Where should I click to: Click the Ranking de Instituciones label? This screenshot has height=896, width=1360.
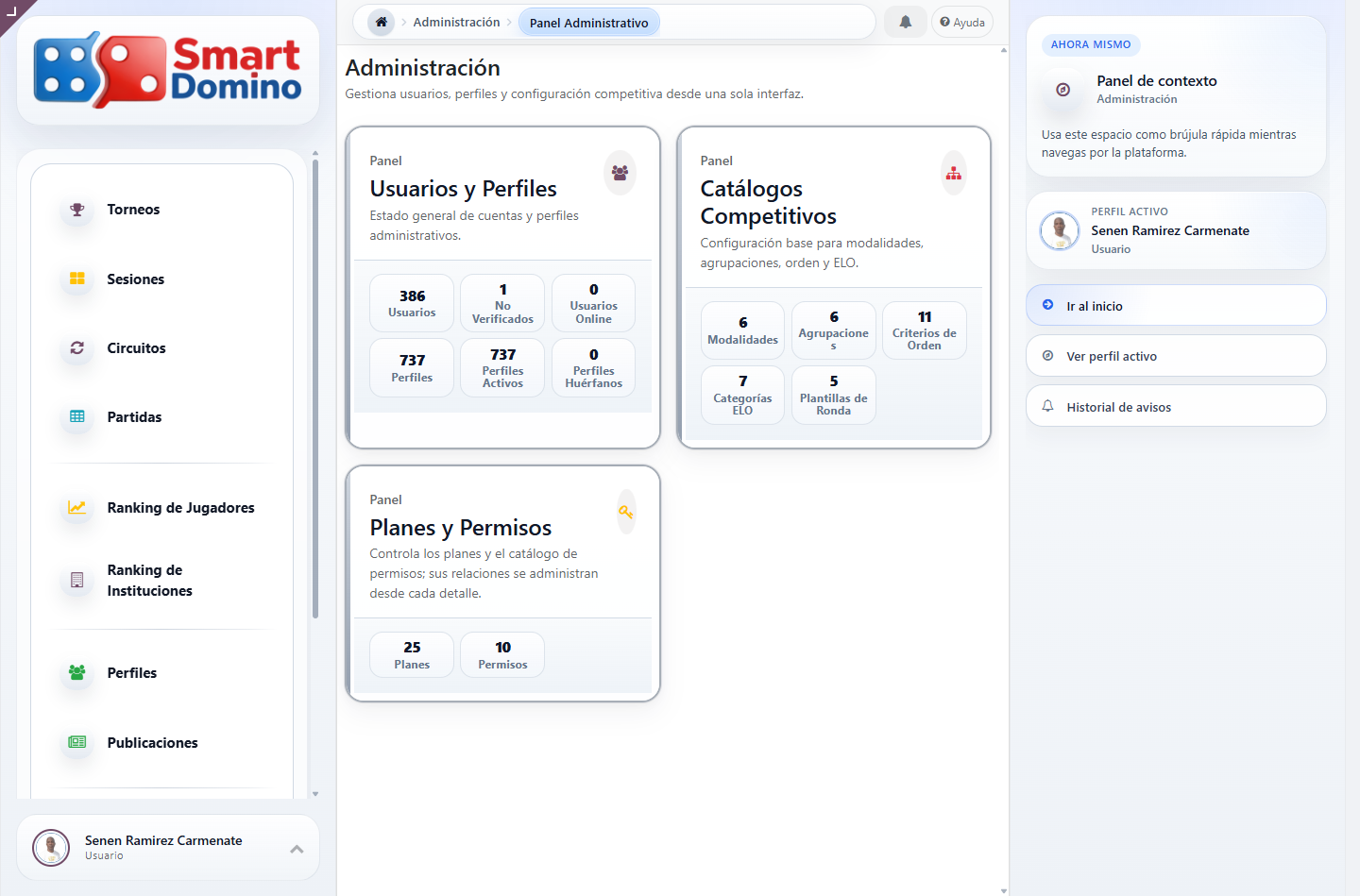(149, 581)
